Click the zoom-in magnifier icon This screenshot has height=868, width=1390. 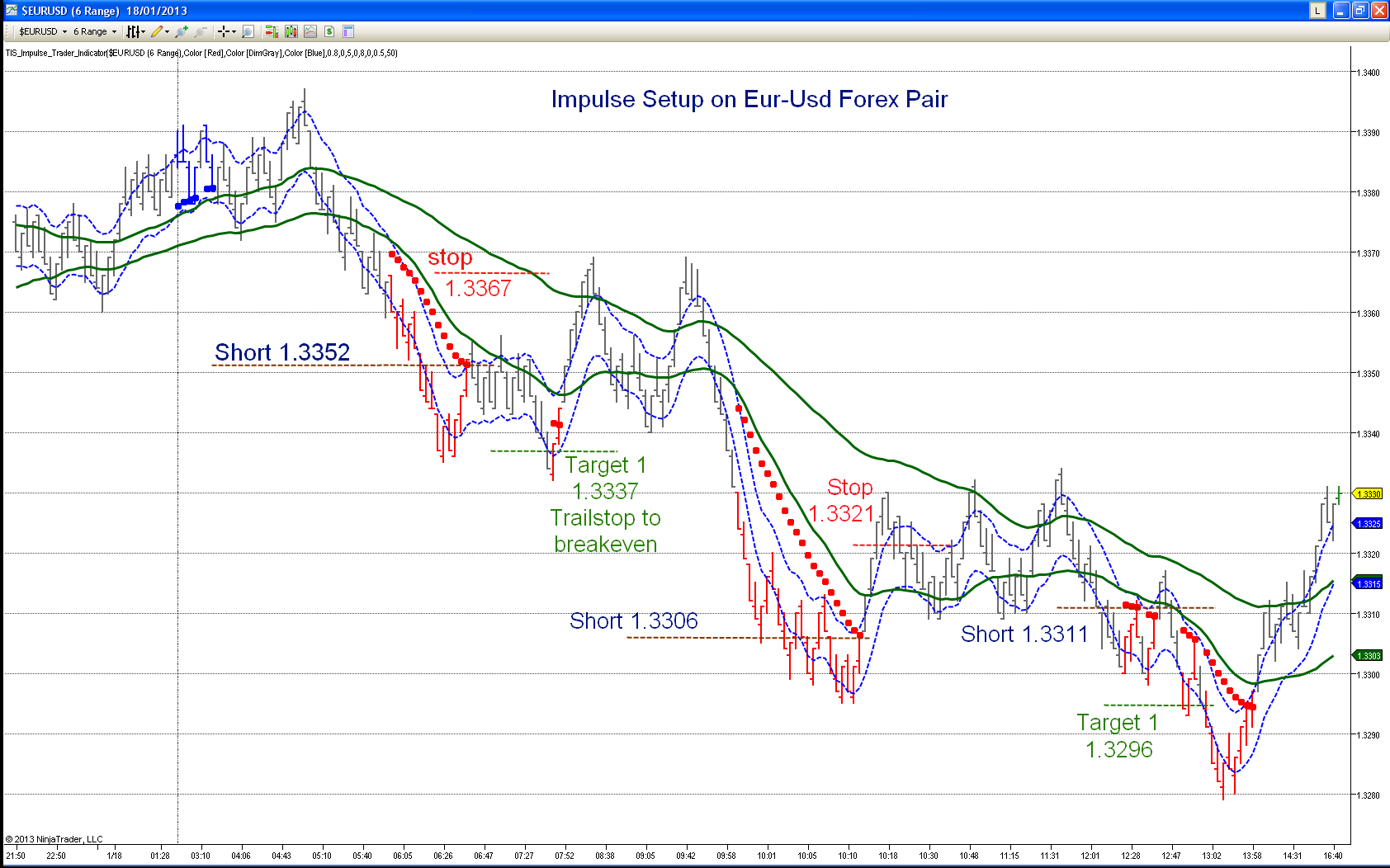[181, 31]
